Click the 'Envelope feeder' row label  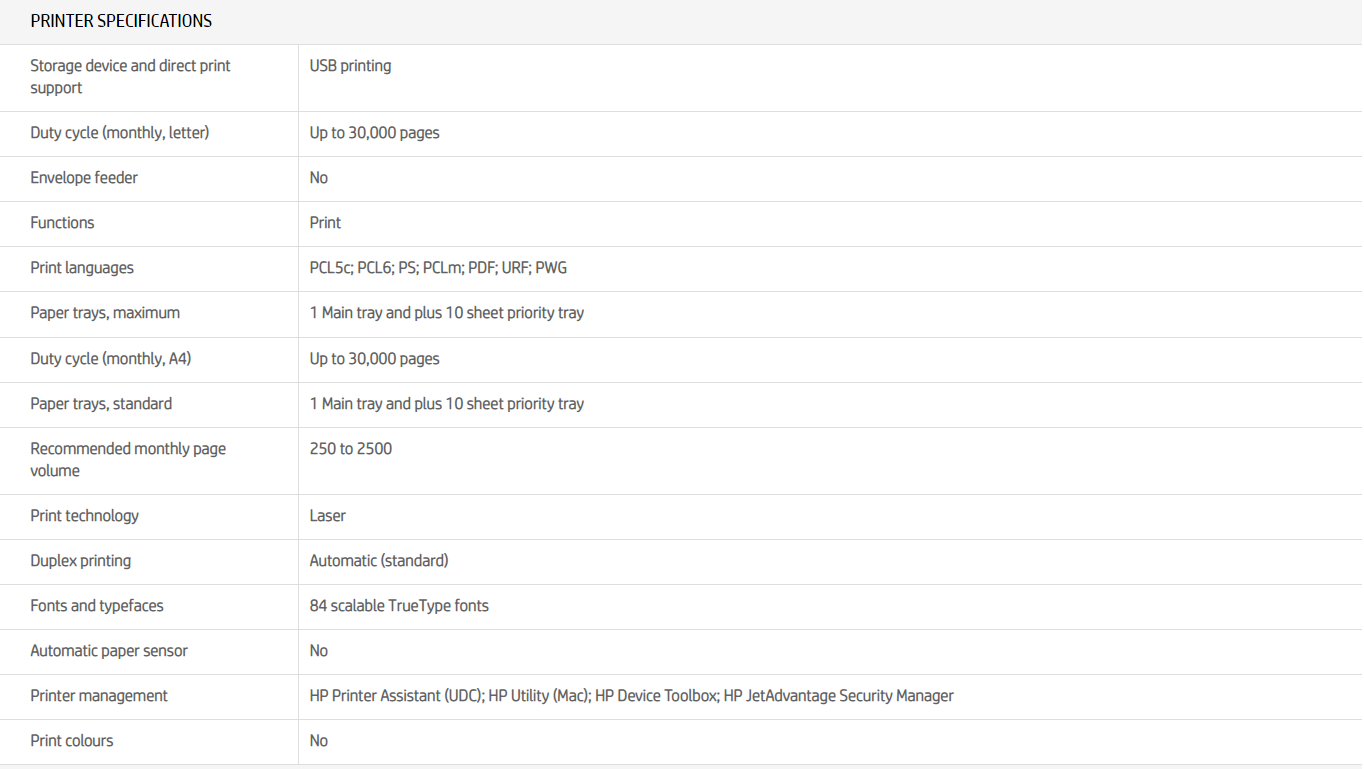(84, 178)
